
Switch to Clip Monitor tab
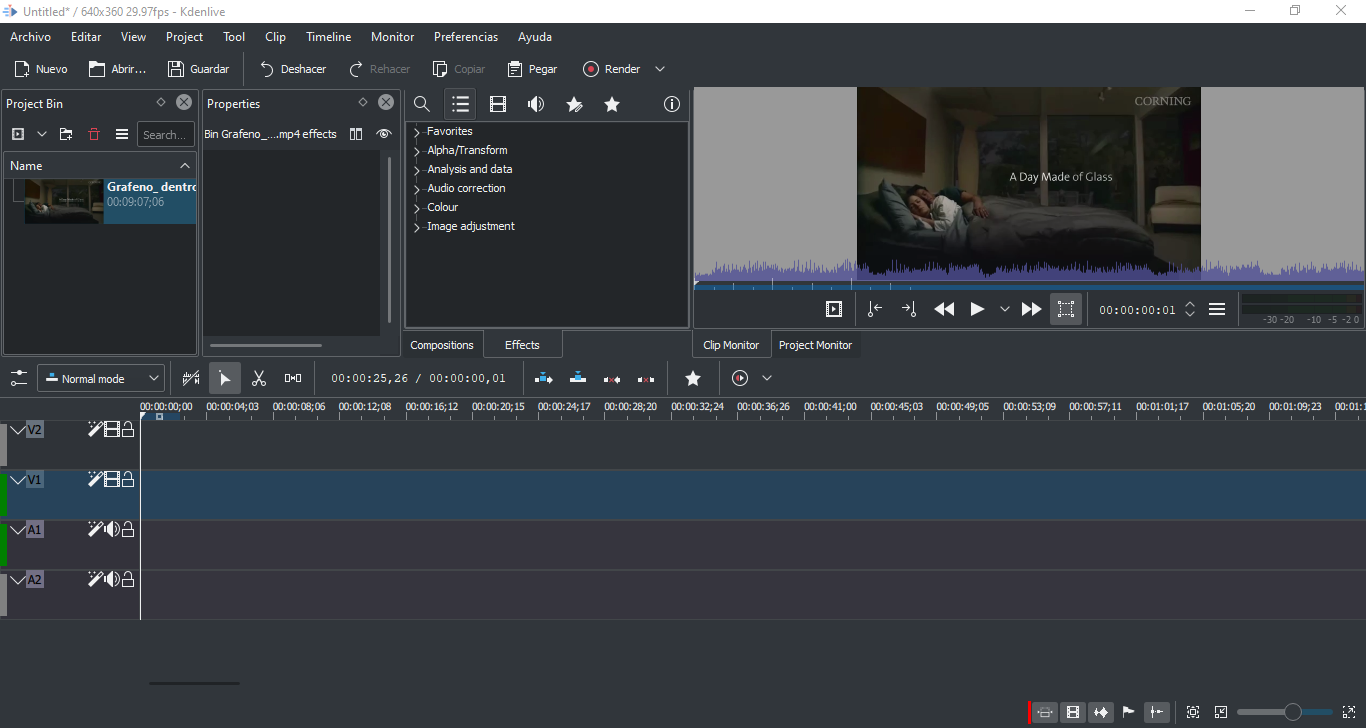pyautogui.click(x=731, y=345)
